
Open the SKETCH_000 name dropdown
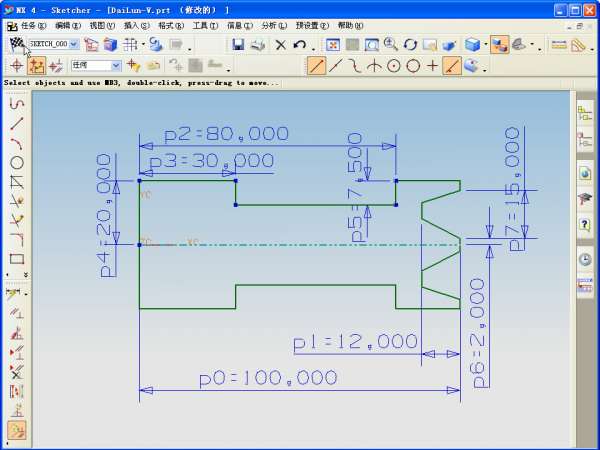pos(73,45)
